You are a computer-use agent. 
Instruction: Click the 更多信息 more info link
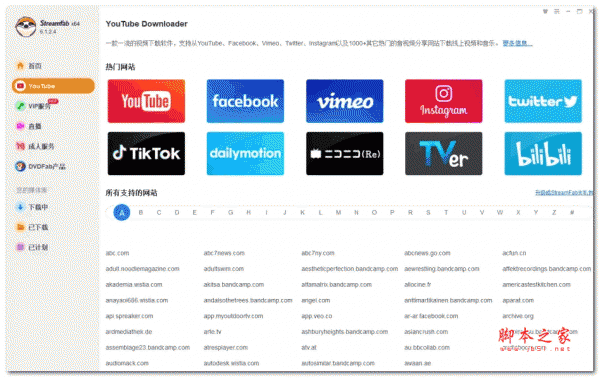[517, 43]
